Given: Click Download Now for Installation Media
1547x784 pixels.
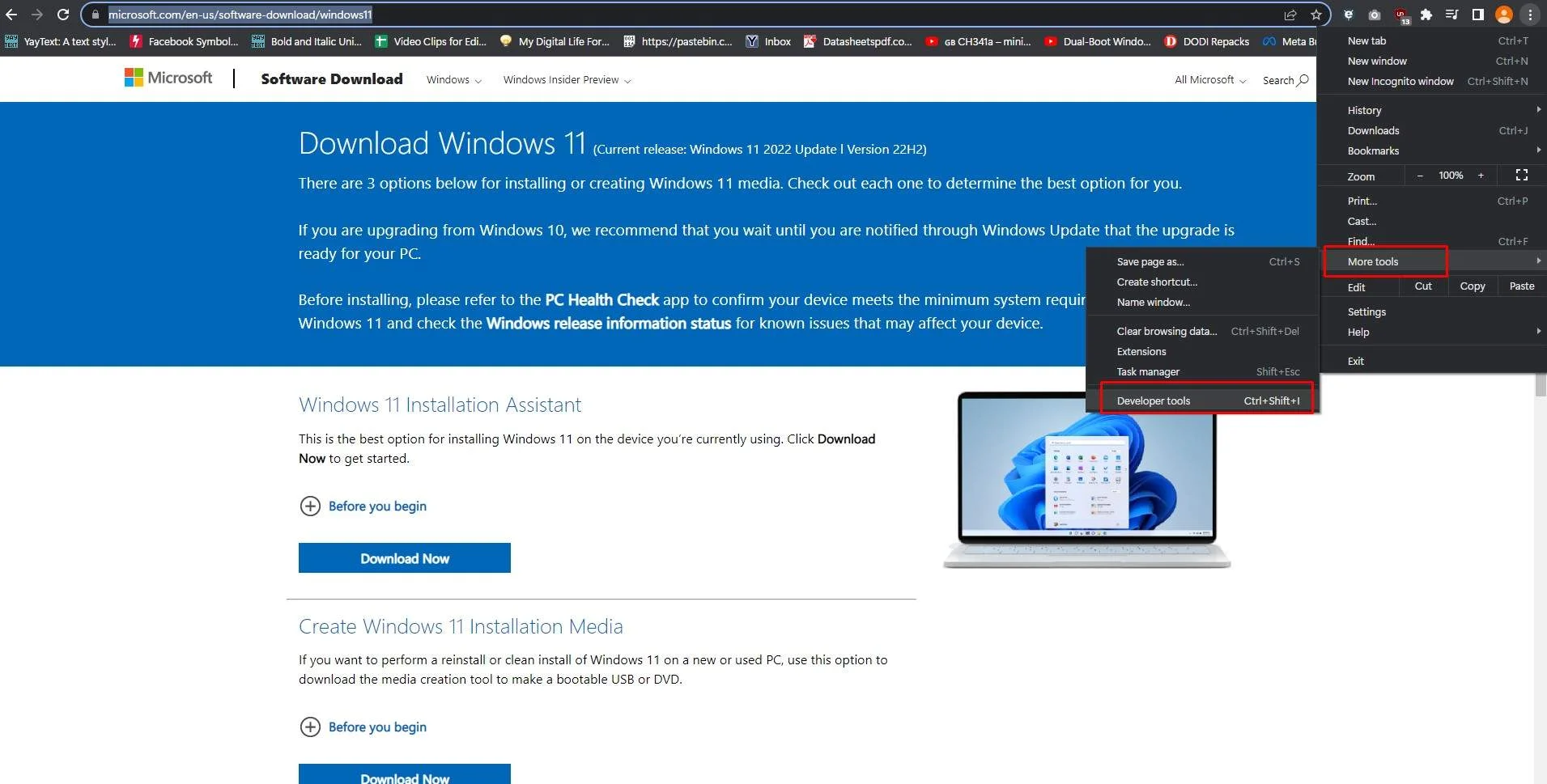Looking at the screenshot, I should (x=405, y=774).
